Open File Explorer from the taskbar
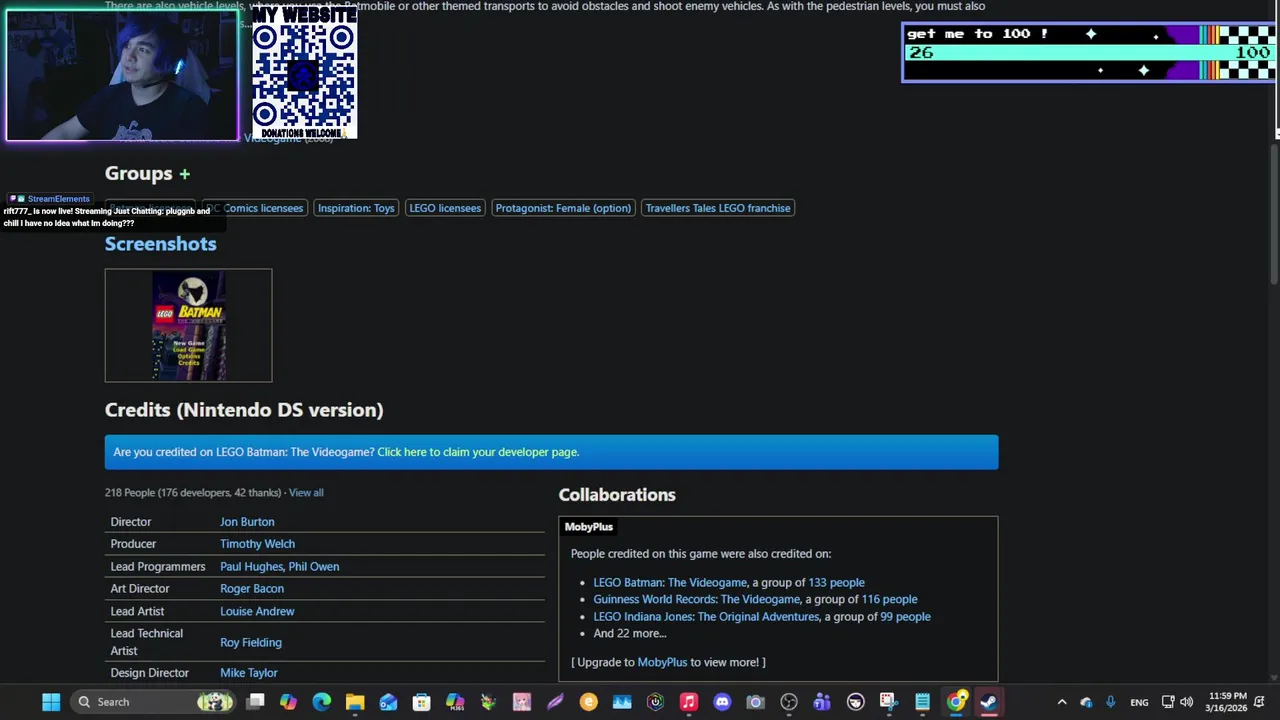 355,702
